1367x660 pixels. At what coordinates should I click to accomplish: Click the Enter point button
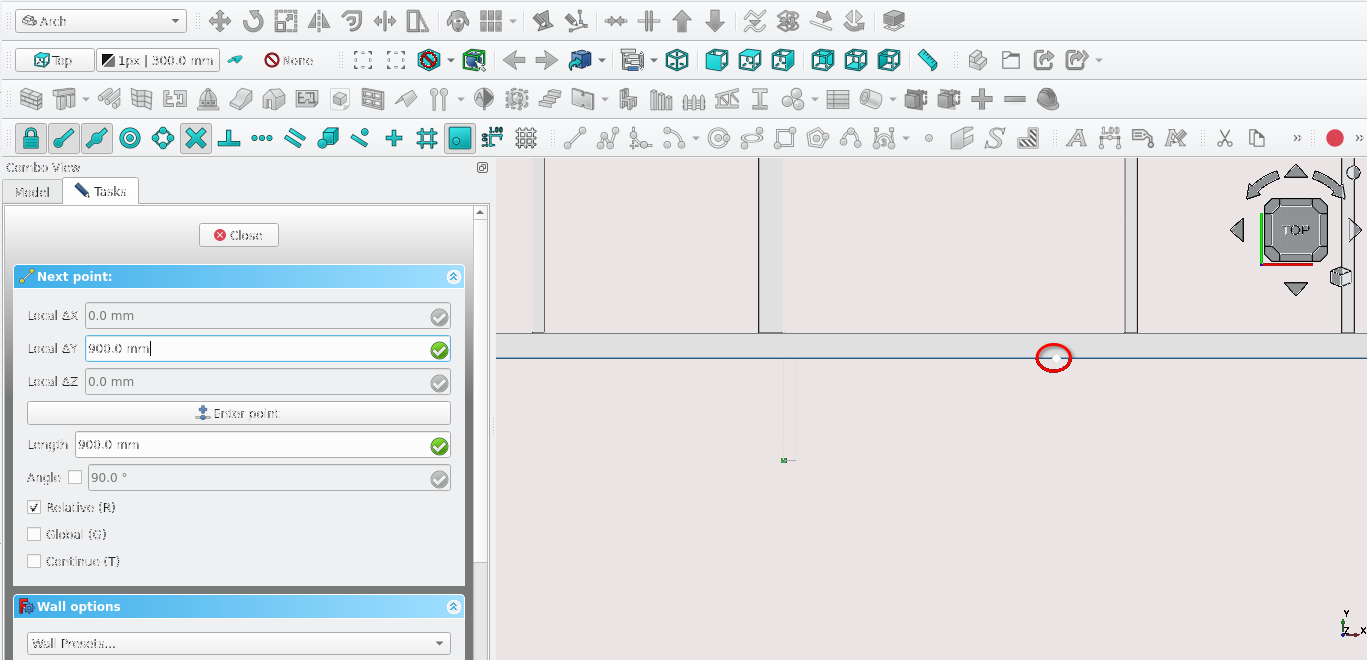click(x=238, y=413)
